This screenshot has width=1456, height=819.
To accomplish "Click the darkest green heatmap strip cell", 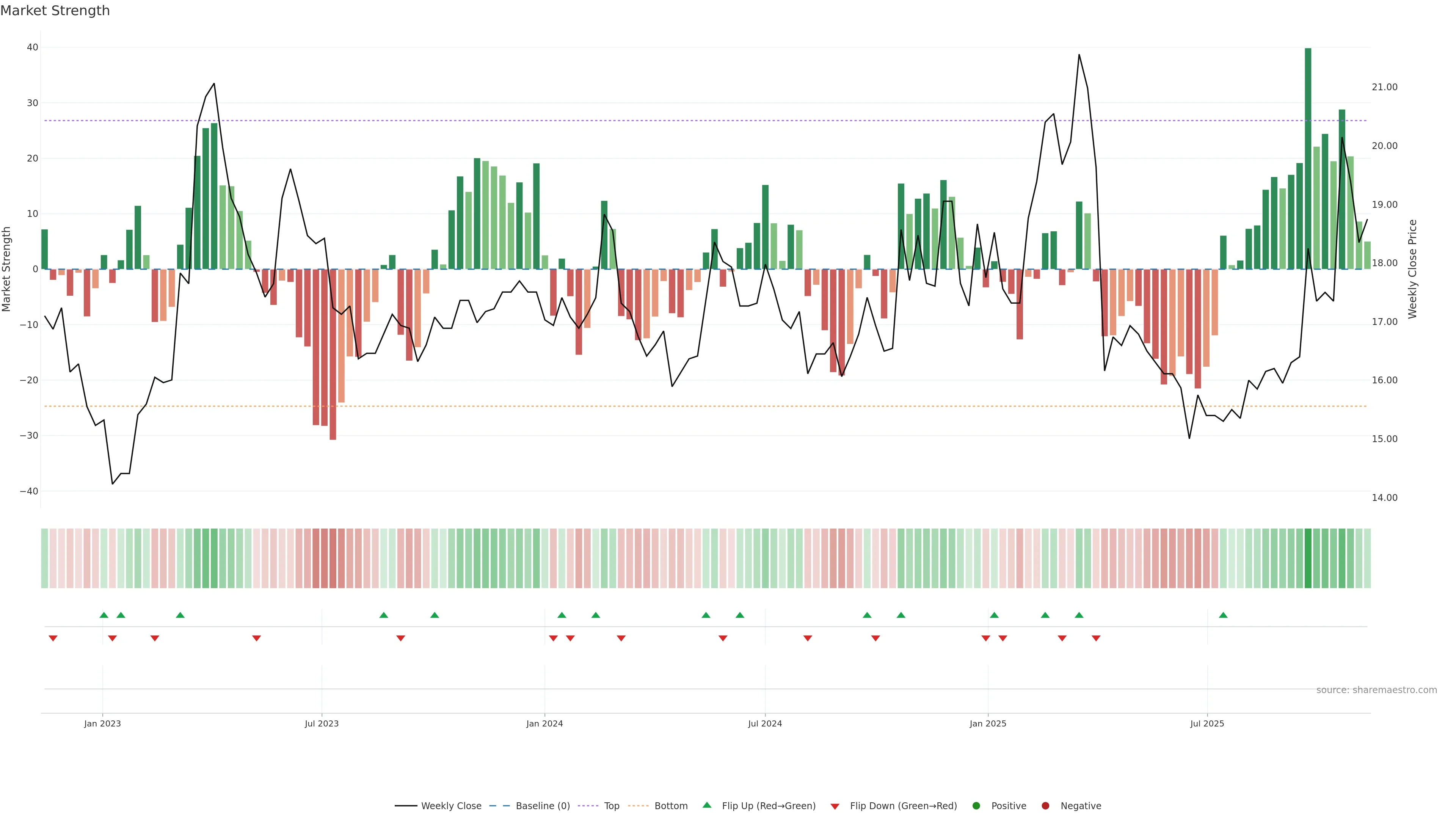I will tap(1308, 559).
